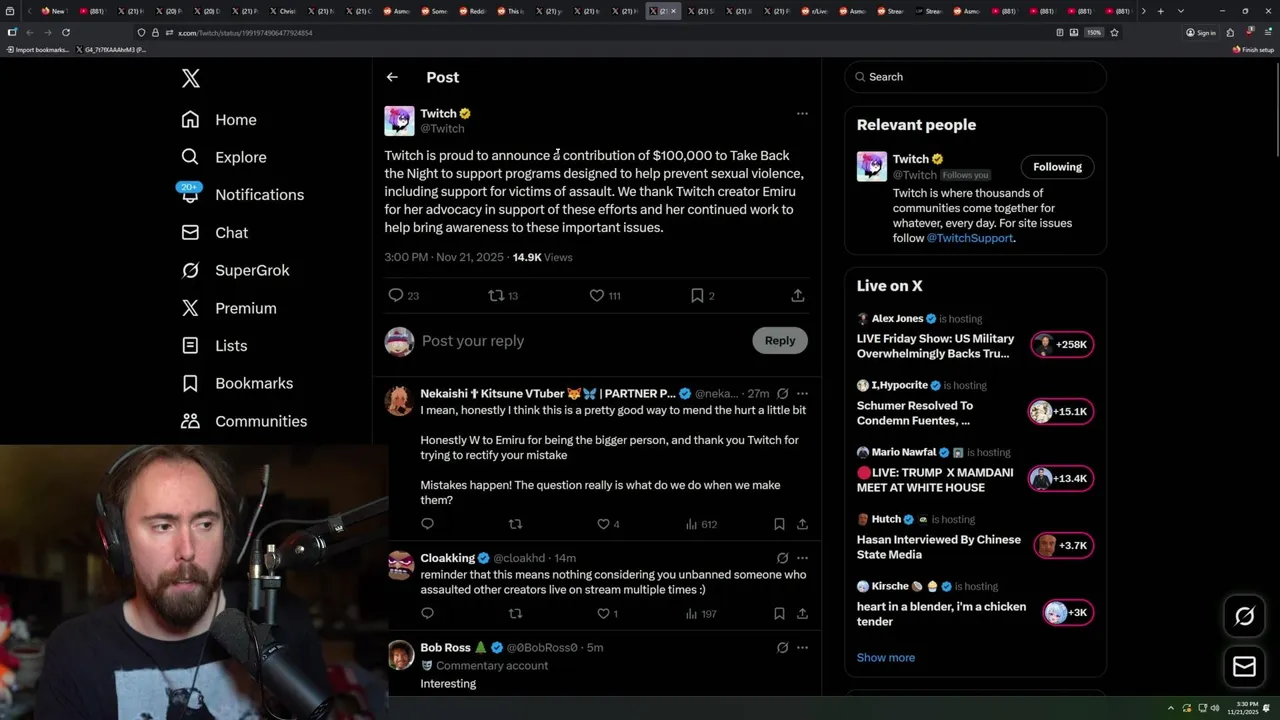Click the X logo in the sidebar
1280x720 pixels.
(x=190, y=78)
